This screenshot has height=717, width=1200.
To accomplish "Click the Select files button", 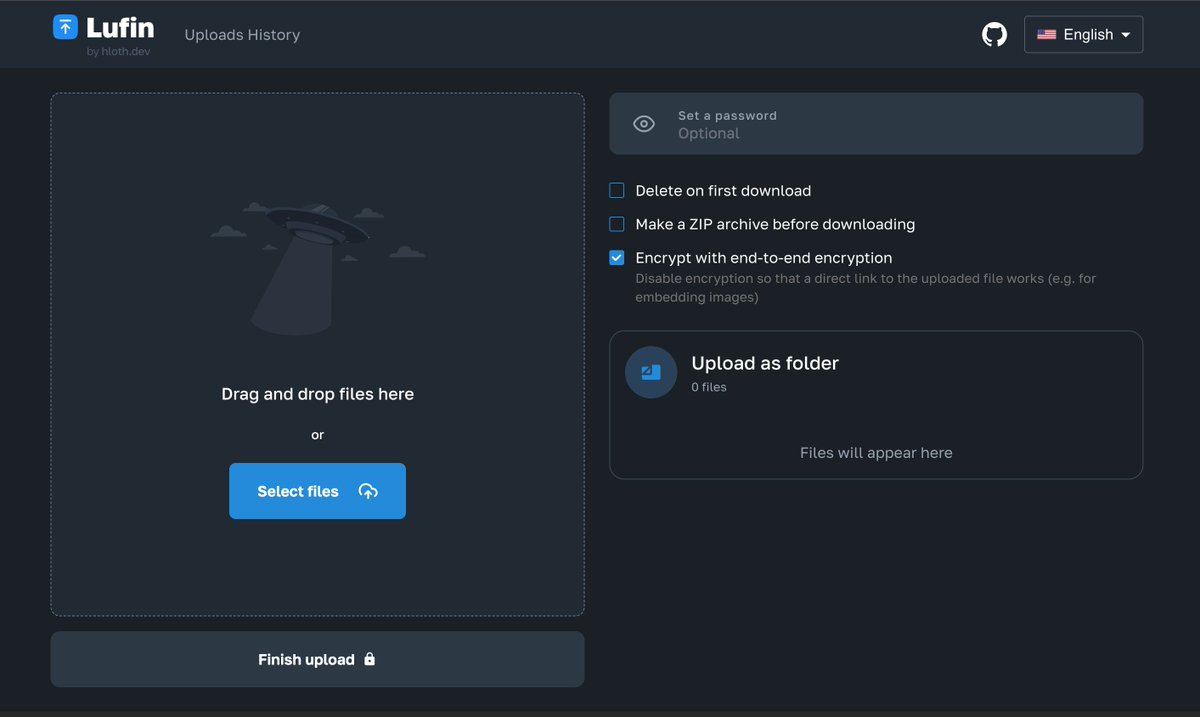I will [317, 491].
